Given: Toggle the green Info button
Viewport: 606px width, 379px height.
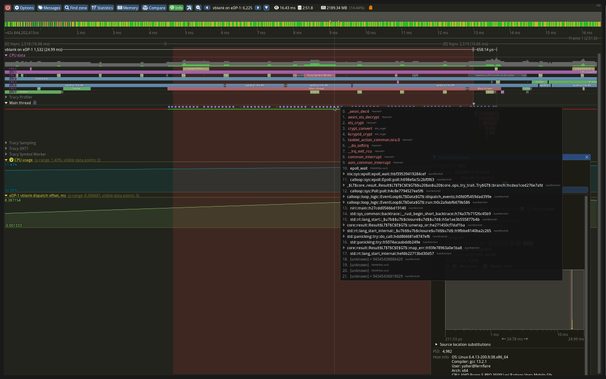Looking at the screenshot, I should coord(176,8).
